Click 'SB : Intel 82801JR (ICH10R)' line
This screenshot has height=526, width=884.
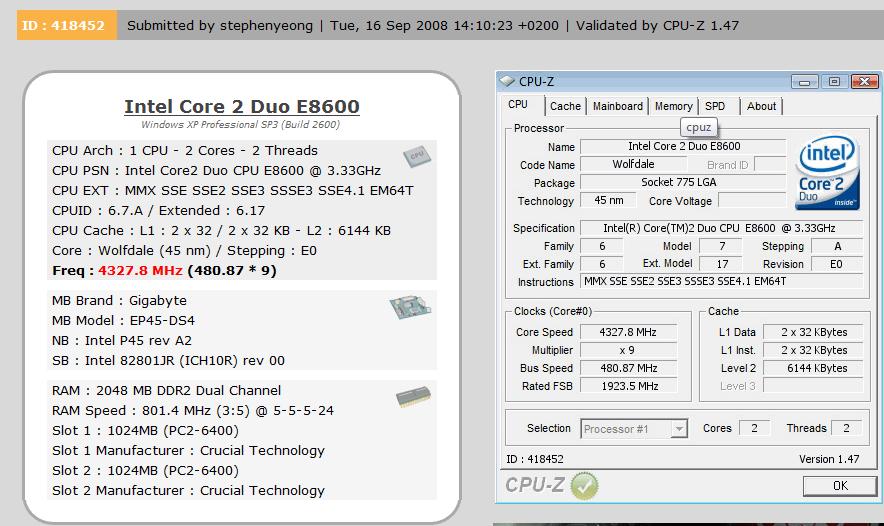[169, 361]
